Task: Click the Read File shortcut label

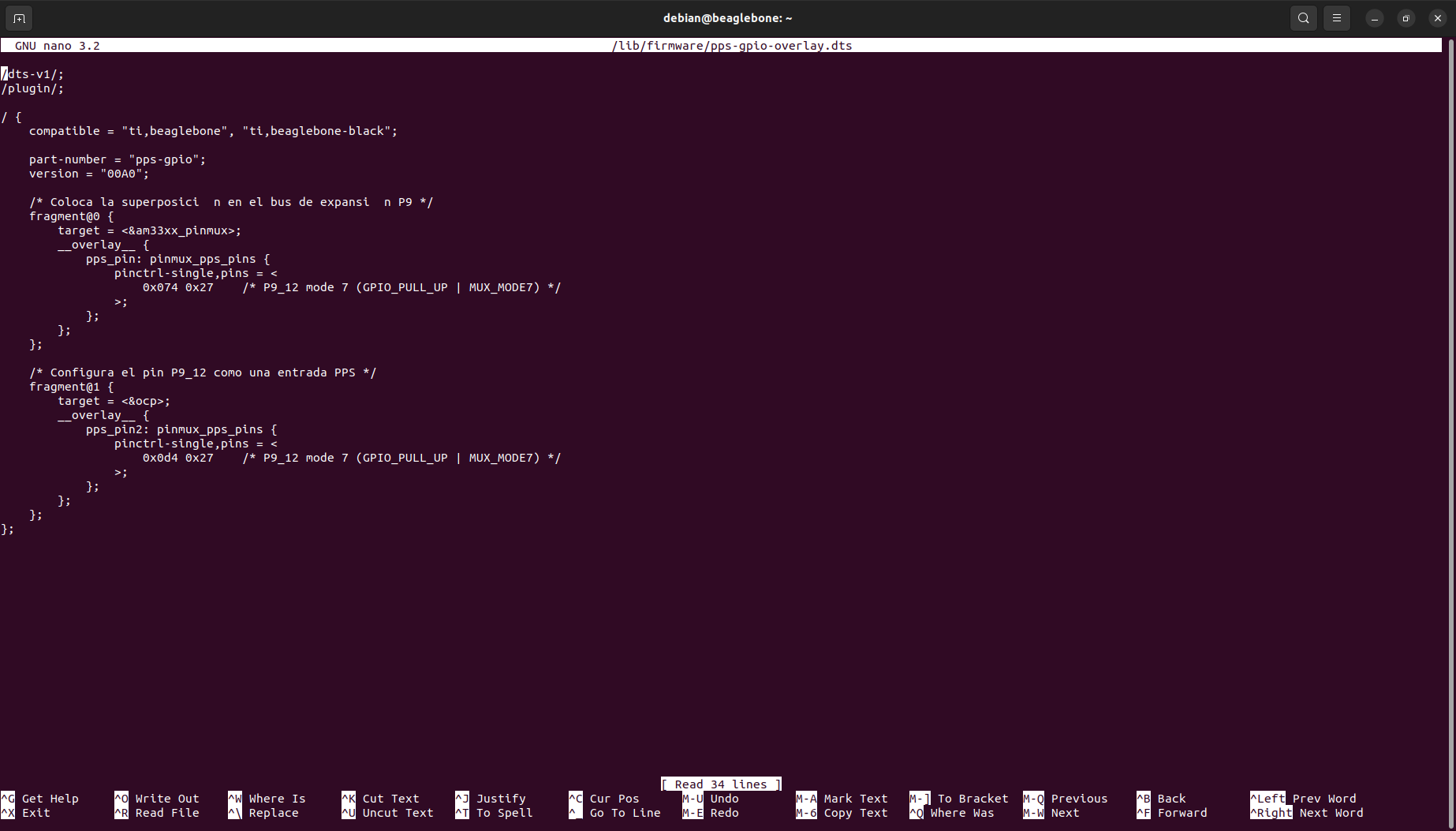Action: point(167,813)
